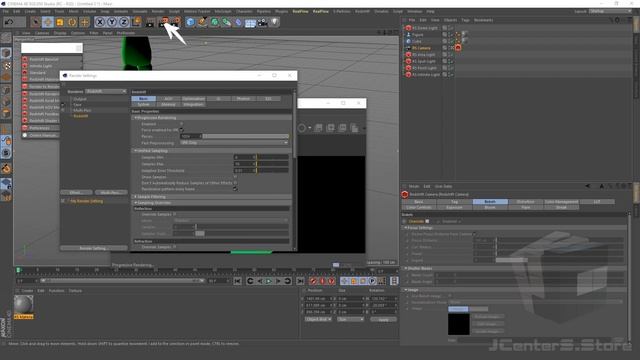This screenshot has height=360, width=640.
Task: Select the Live Selection arrow tool
Action: coord(36,22)
